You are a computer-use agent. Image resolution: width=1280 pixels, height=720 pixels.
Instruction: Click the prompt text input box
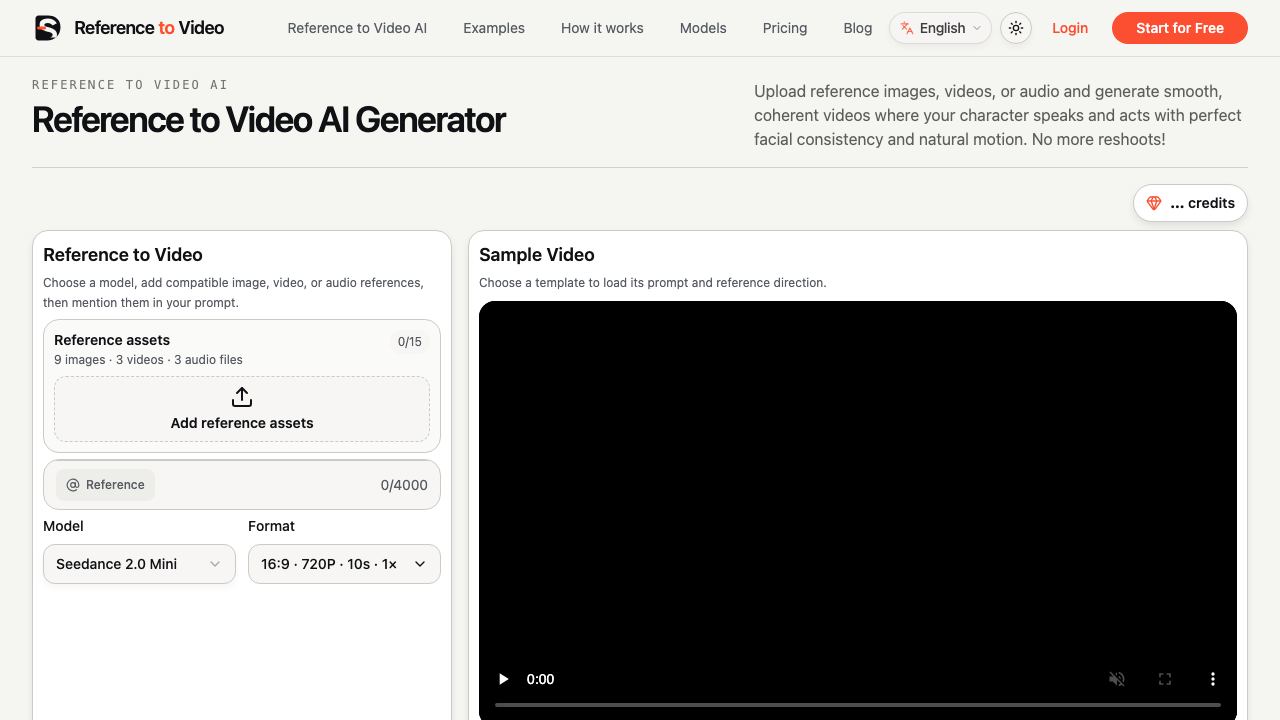pos(242,485)
